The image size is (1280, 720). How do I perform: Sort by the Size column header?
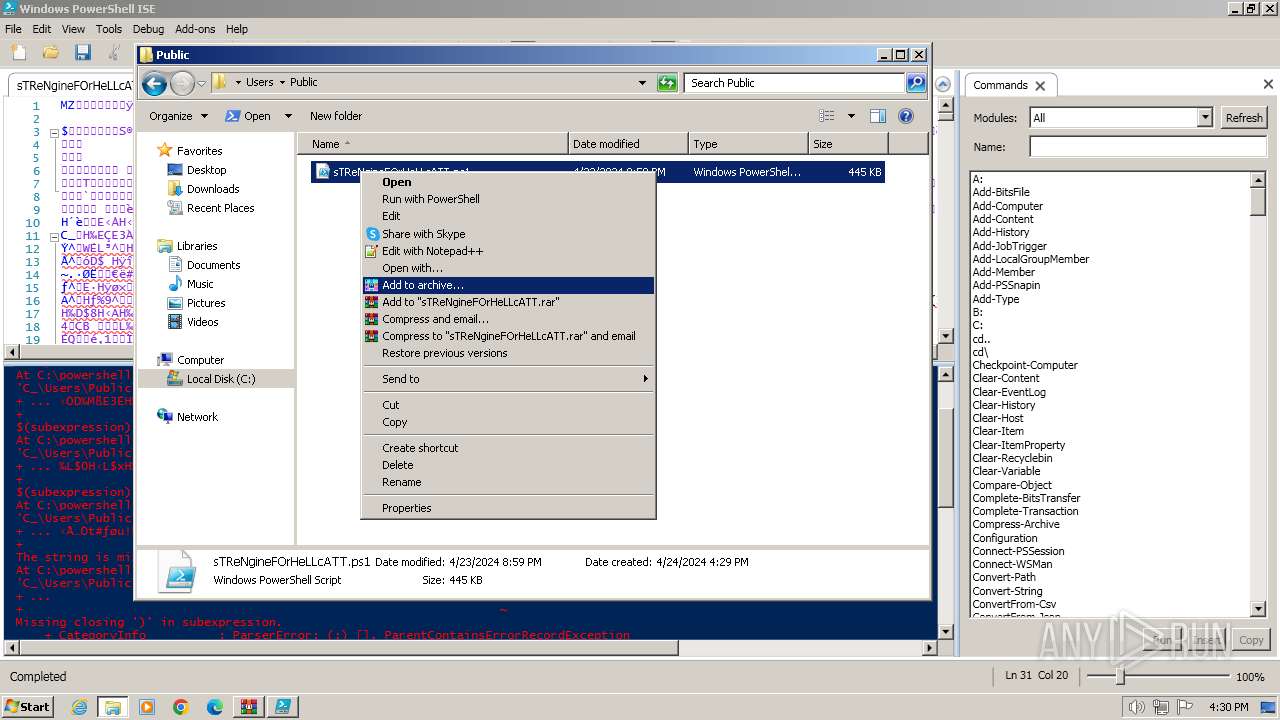(x=848, y=144)
